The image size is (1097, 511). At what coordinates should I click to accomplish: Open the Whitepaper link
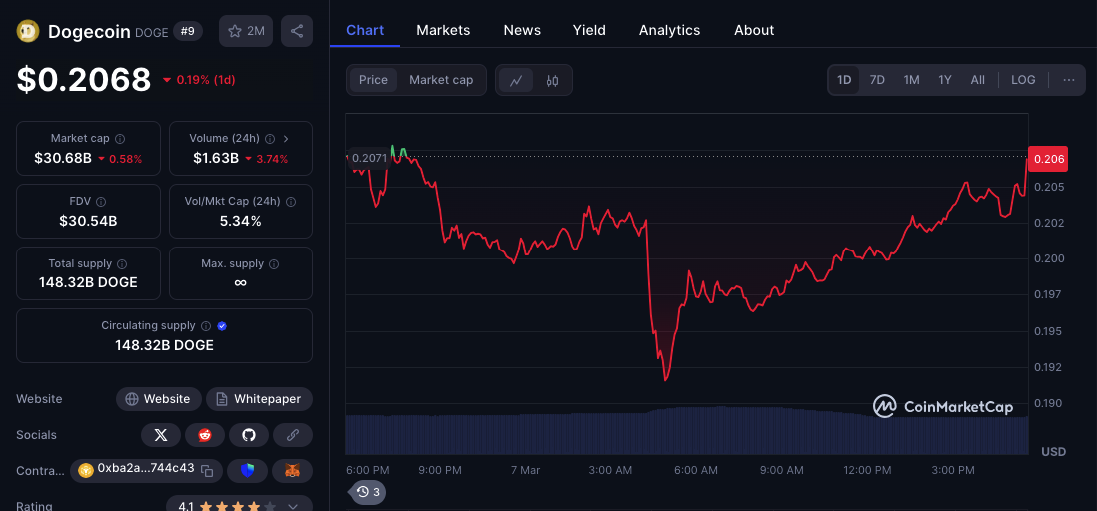pos(260,399)
